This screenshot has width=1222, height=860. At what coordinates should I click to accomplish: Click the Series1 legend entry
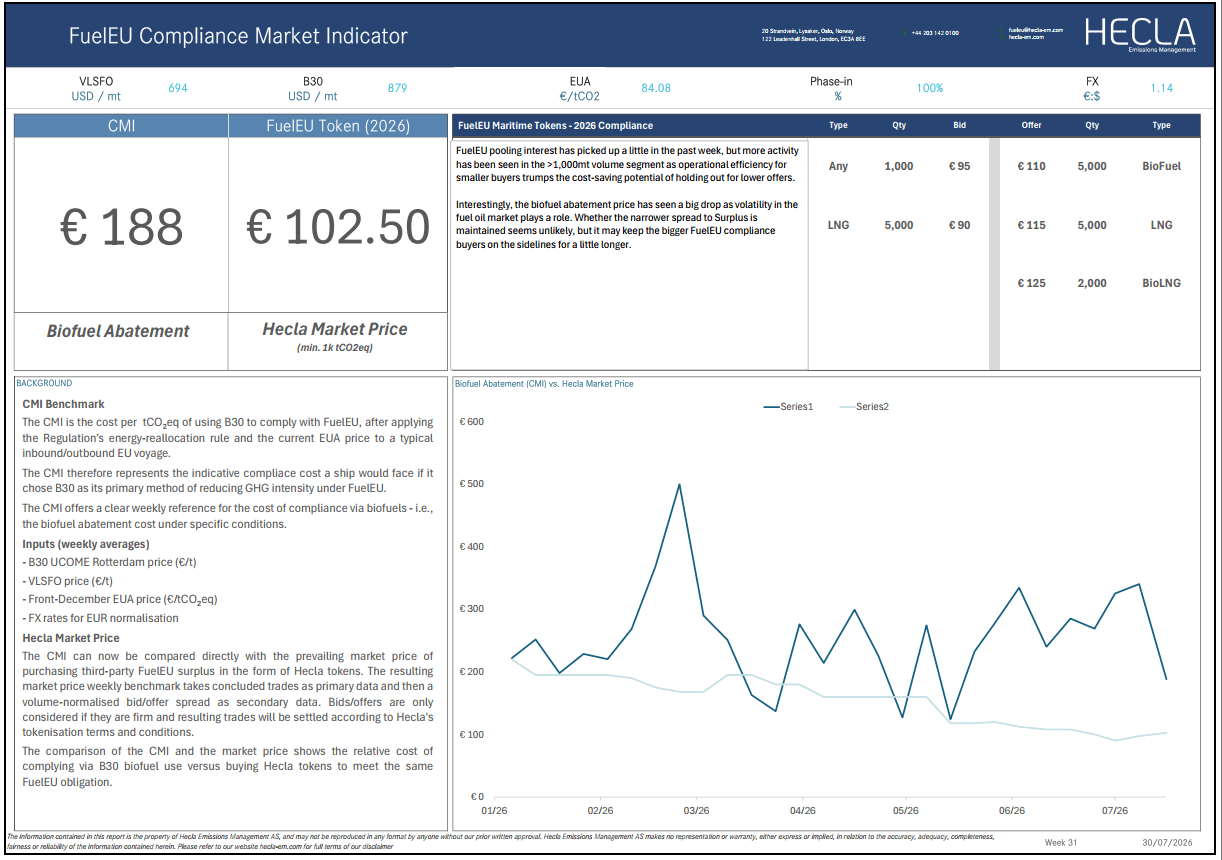pyautogui.click(x=788, y=407)
